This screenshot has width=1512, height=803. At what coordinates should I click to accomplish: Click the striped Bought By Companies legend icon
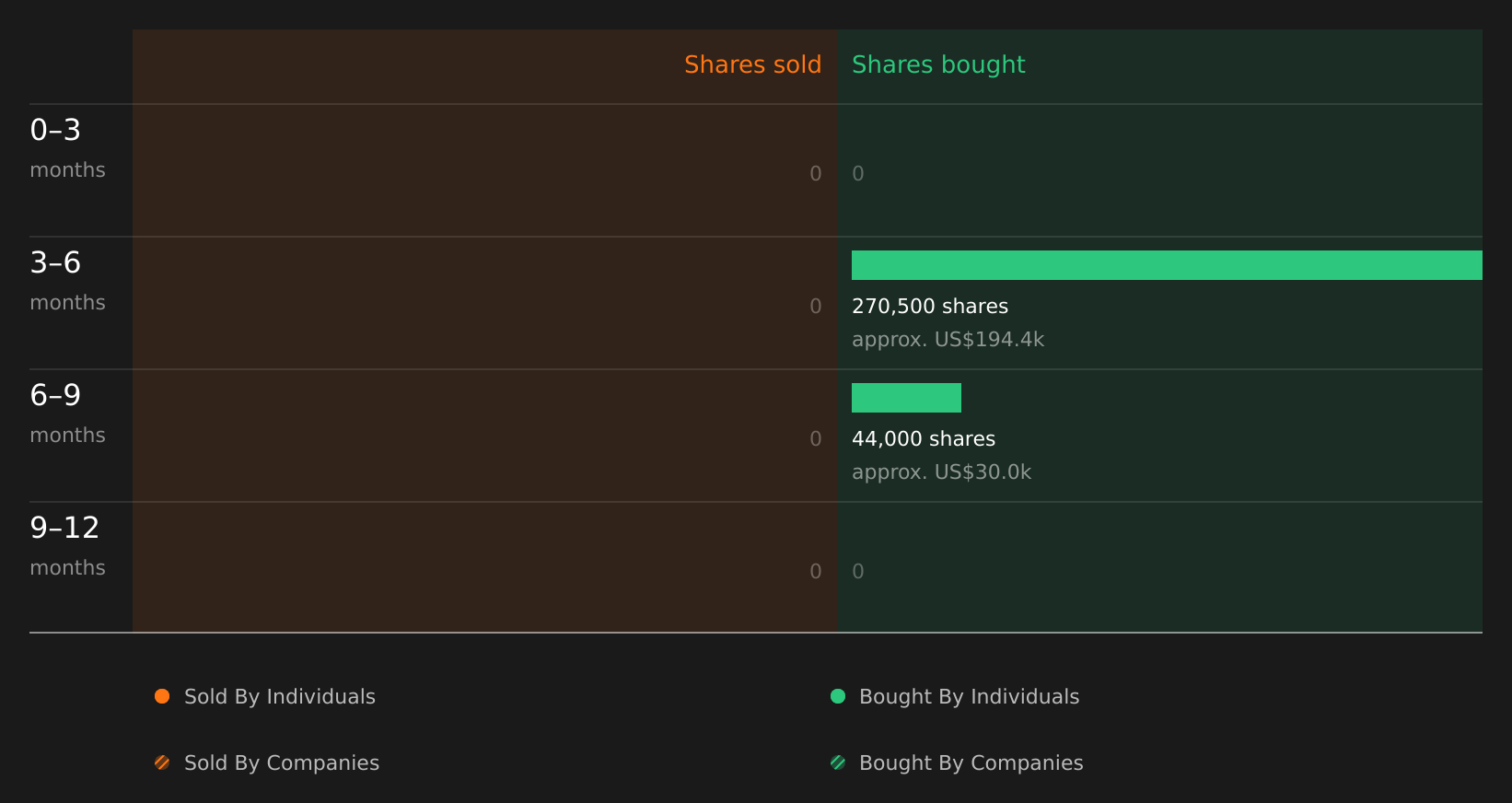pos(838,762)
